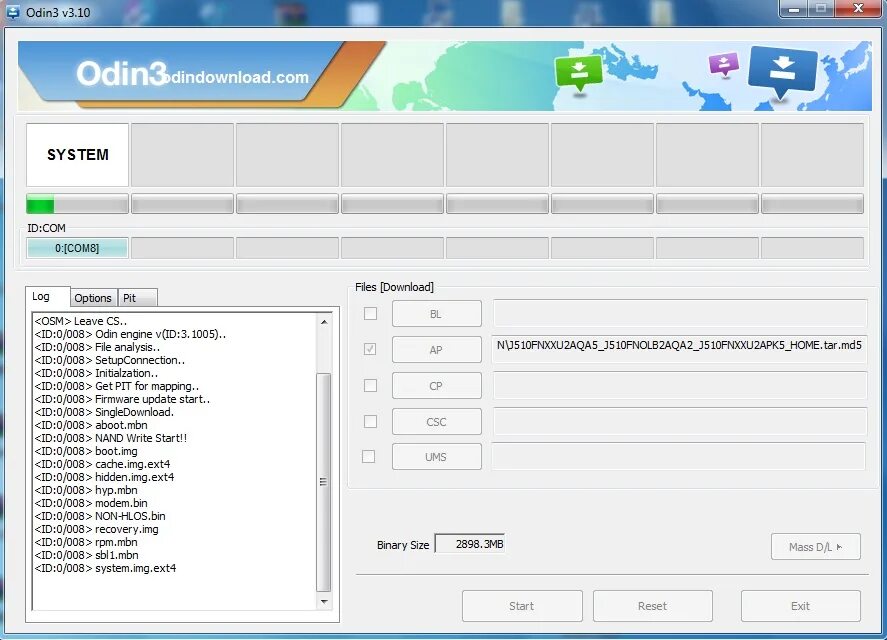Select the 'File analysis..' log line
The height and width of the screenshot is (640, 887).
point(97,347)
